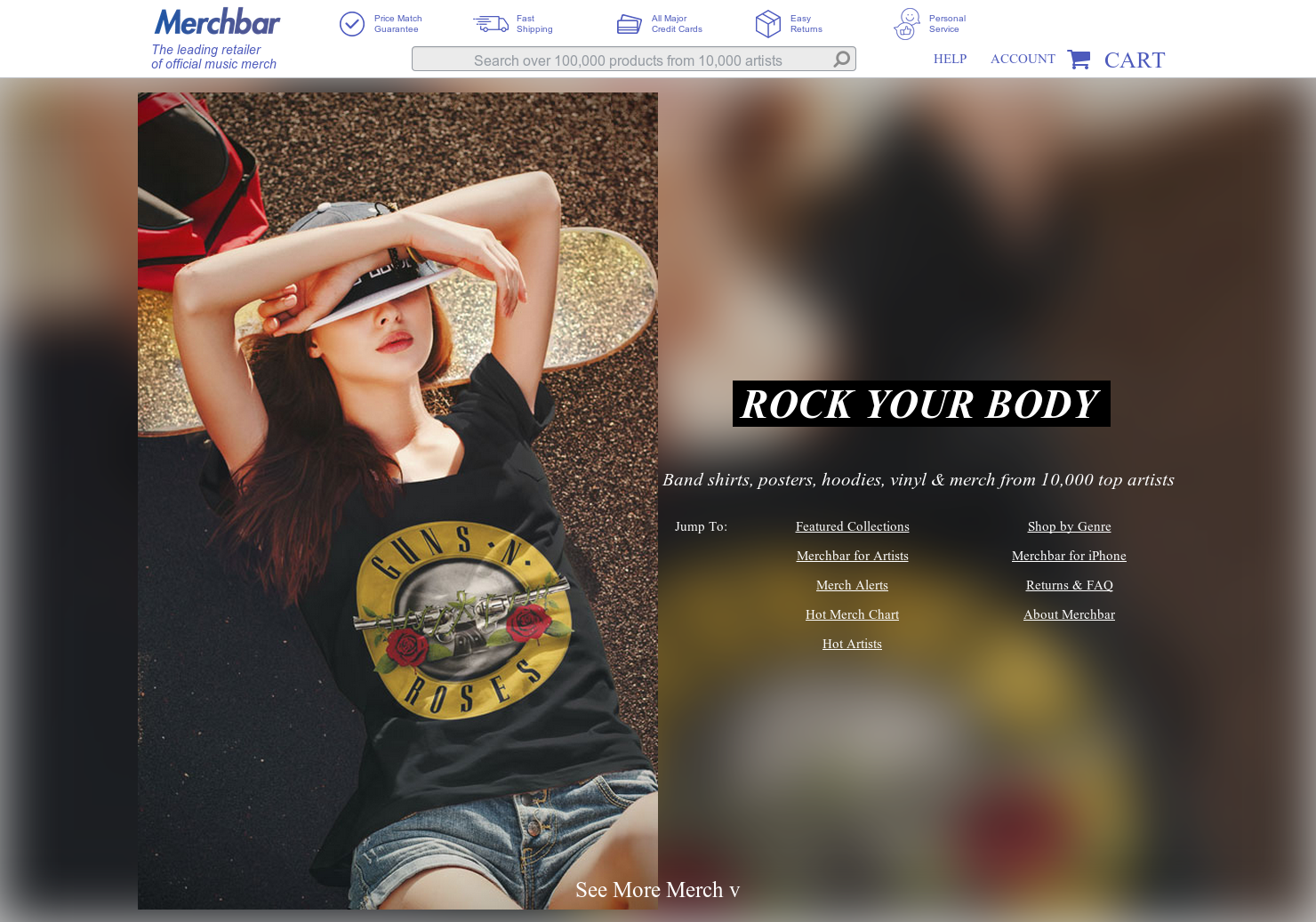Open the HELP menu item

point(950,60)
